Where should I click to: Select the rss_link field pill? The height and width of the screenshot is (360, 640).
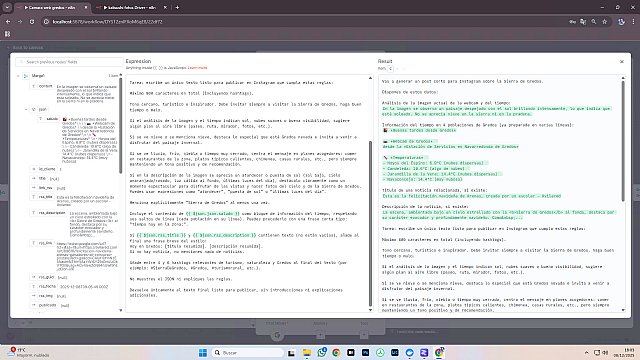tap(42, 243)
